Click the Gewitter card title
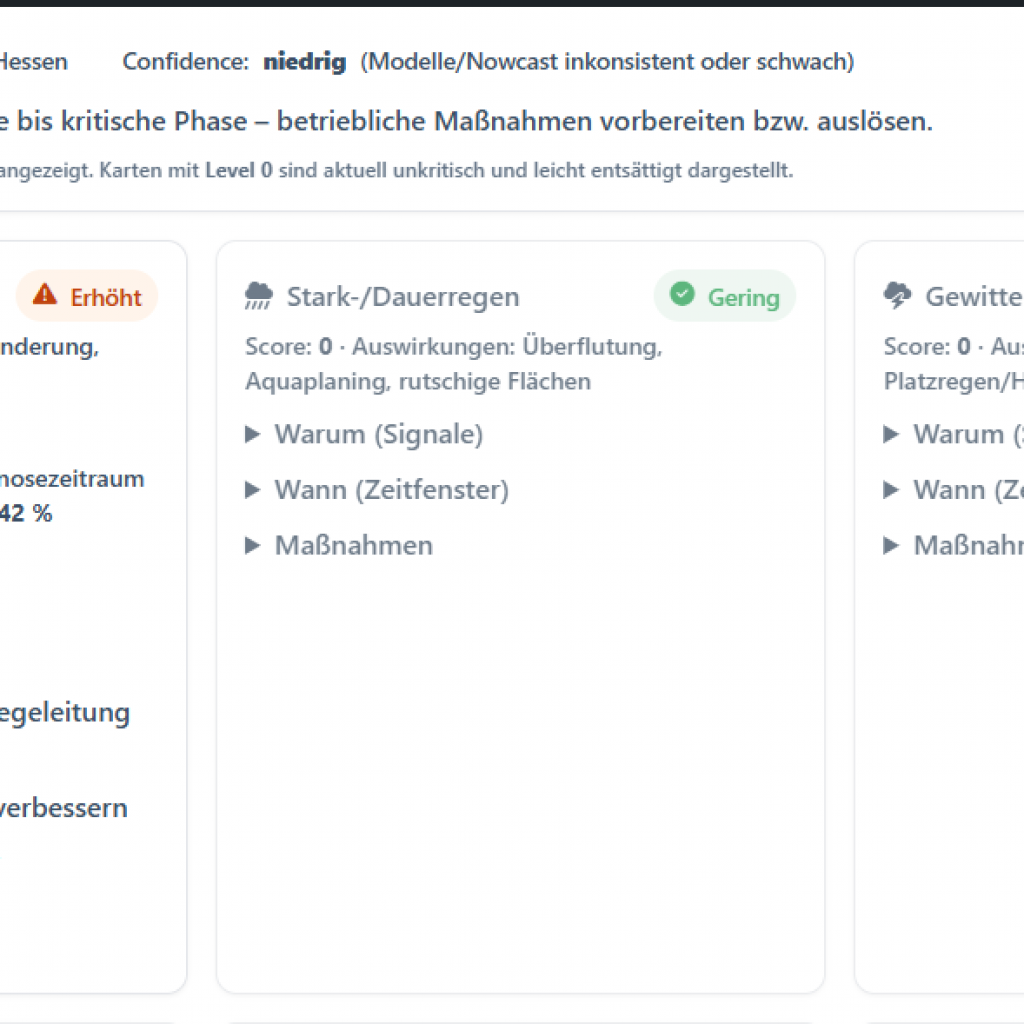 click(x=974, y=296)
